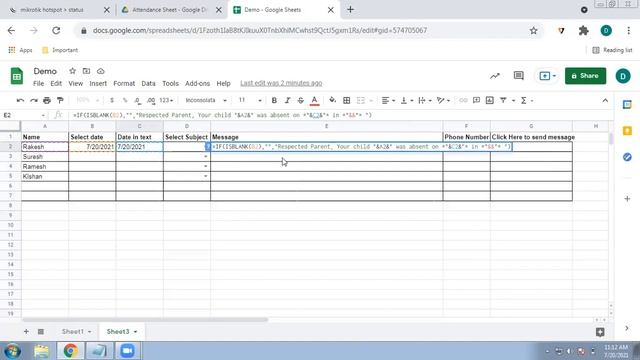
Task: Click the redo icon in toolbar
Action: [x=33, y=100]
